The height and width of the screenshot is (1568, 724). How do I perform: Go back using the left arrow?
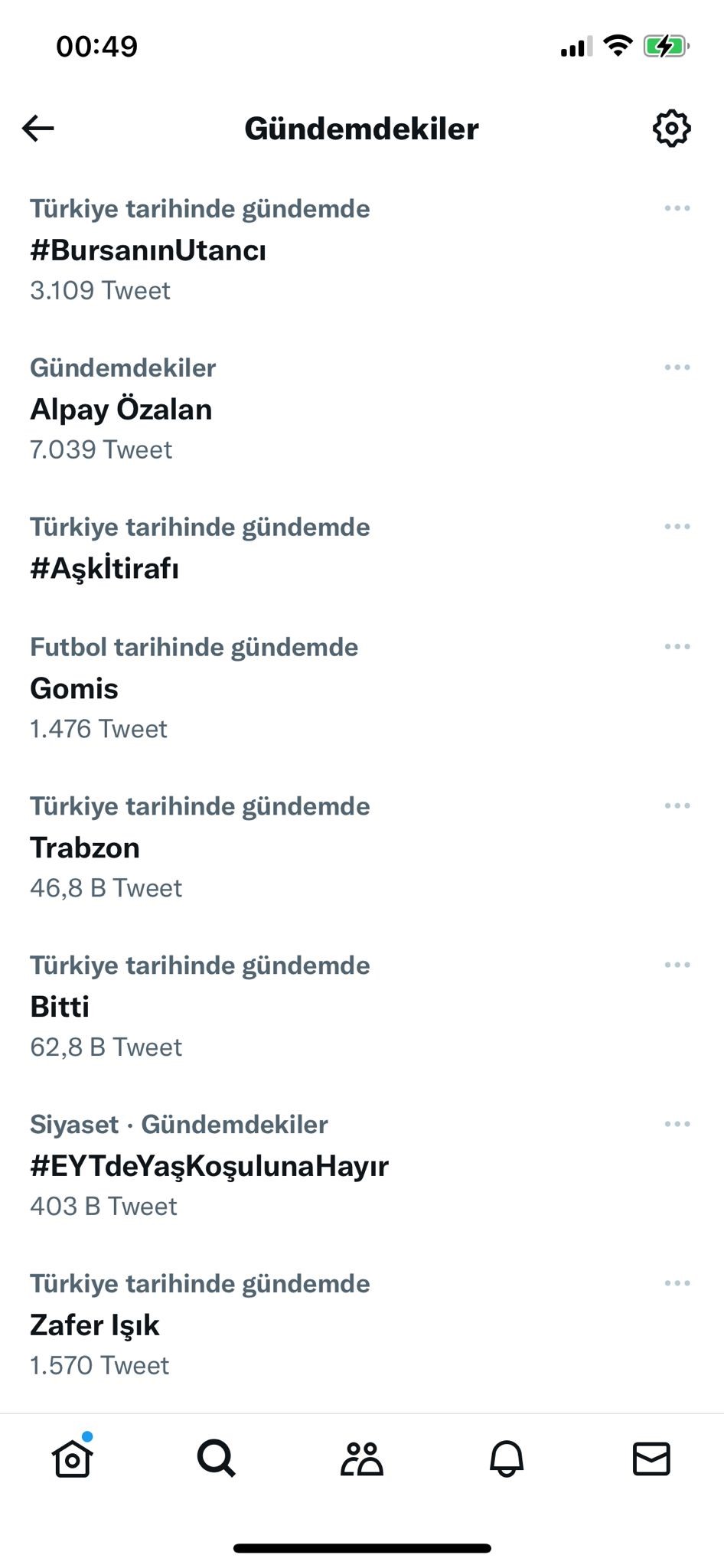pyautogui.click(x=38, y=128)
